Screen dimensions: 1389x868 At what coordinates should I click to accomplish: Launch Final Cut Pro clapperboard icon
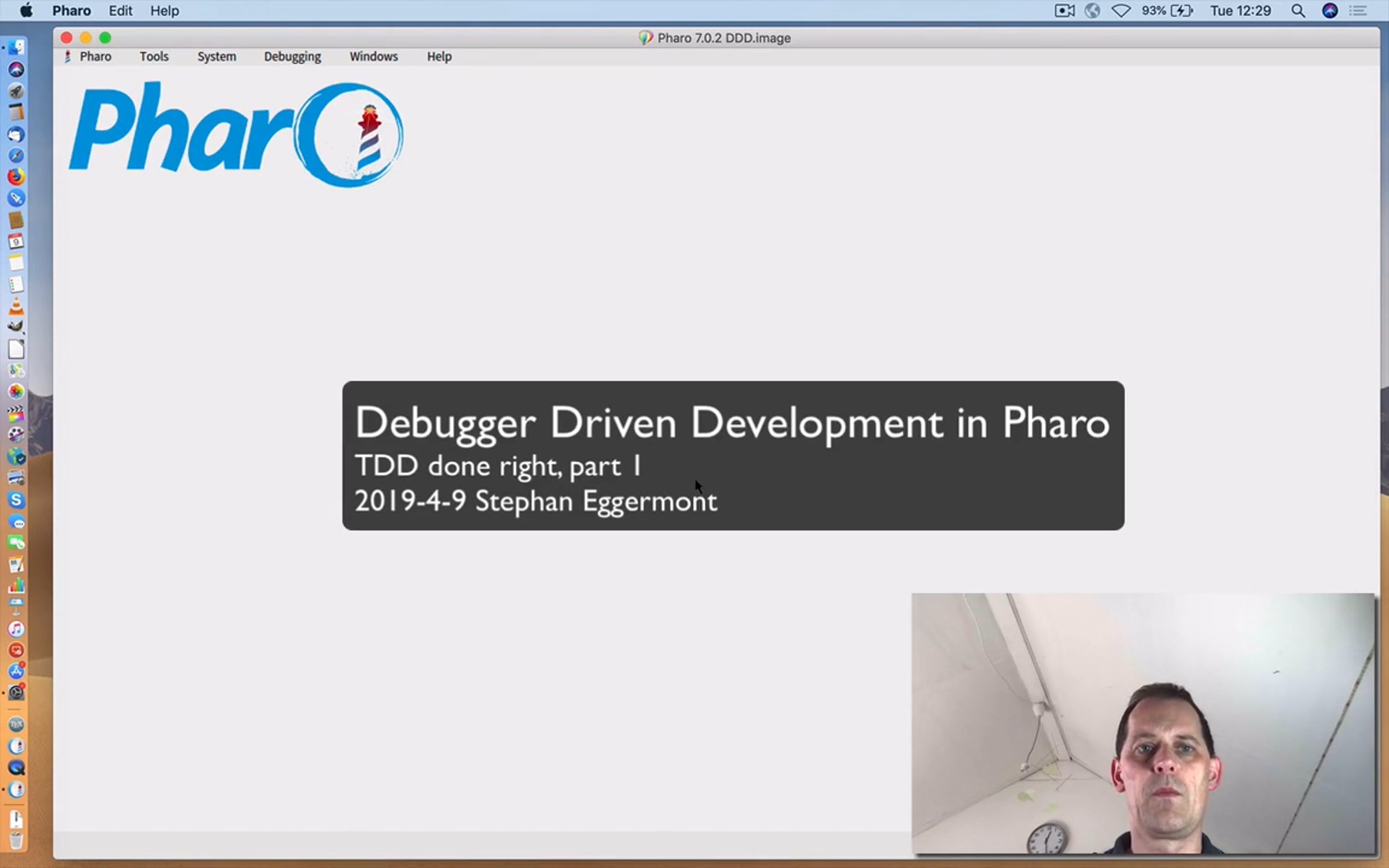click(16, 413)
